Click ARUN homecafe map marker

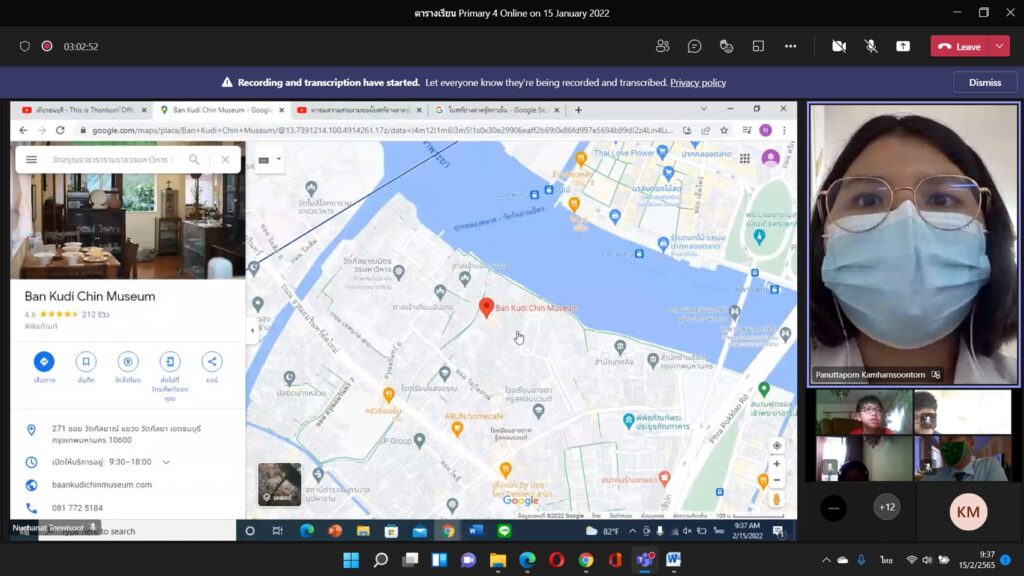point(457,428)
